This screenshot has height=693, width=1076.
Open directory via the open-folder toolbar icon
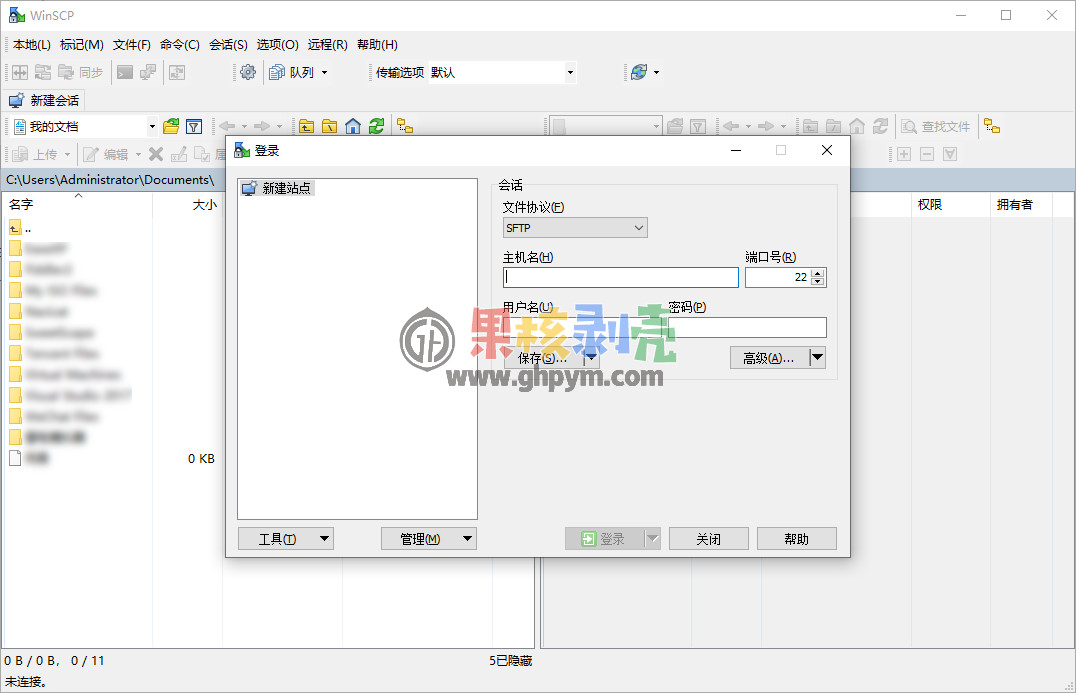(169, 125)
